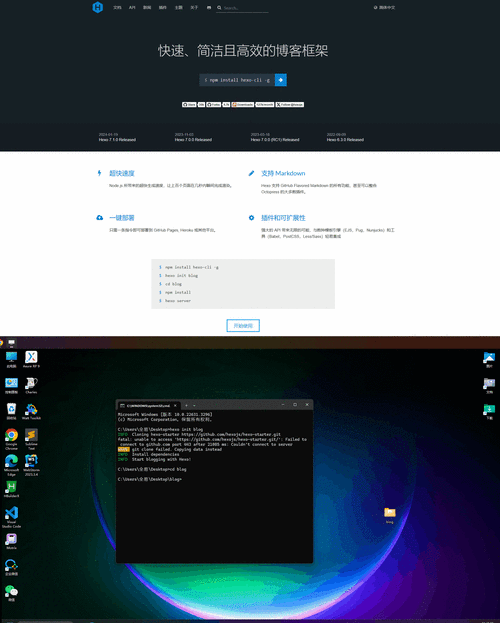
Task: Click the 开始使用 button
Action: [x=243, y=325]
